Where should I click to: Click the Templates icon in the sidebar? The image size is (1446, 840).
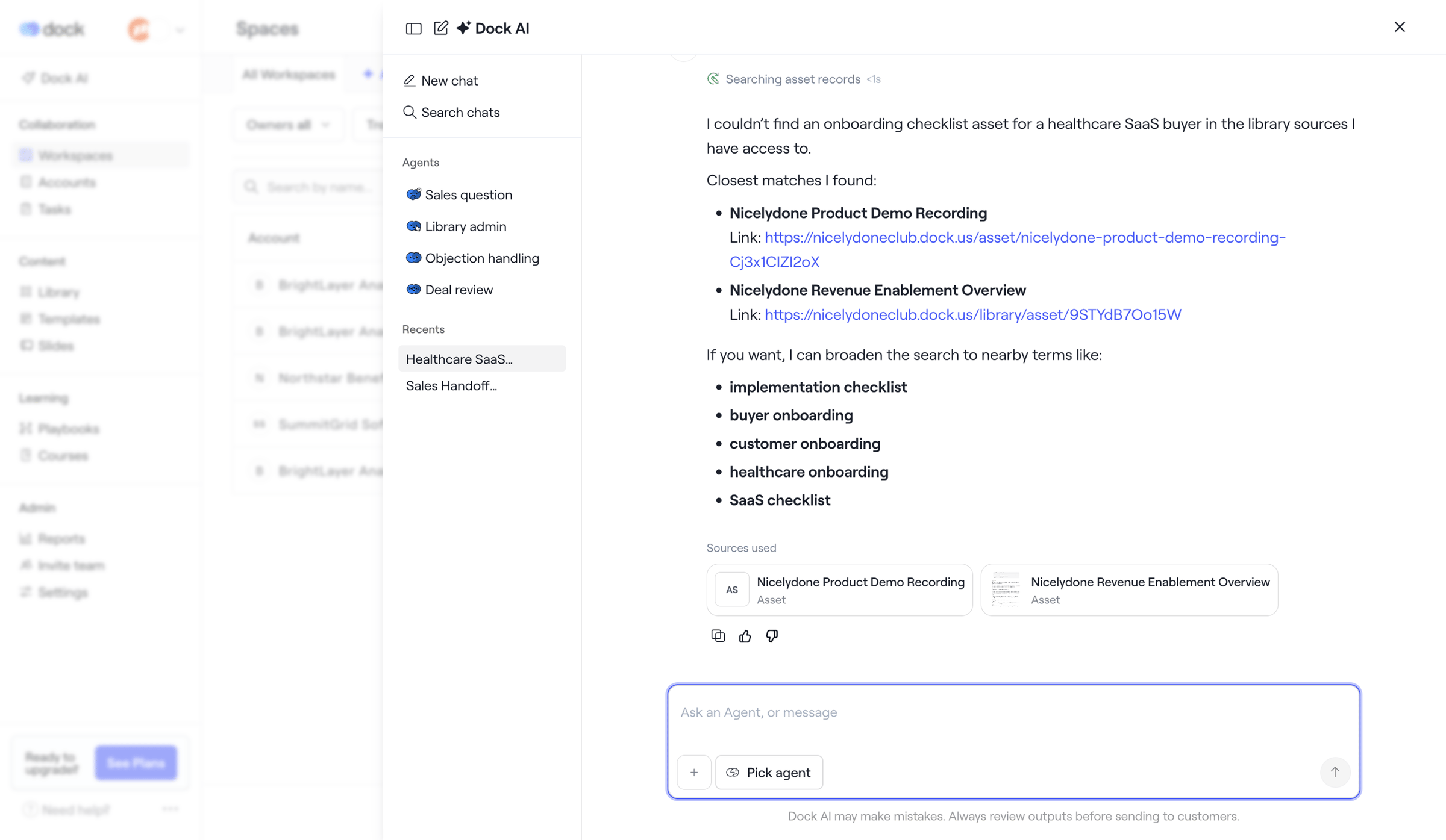[x=25, y=319]
